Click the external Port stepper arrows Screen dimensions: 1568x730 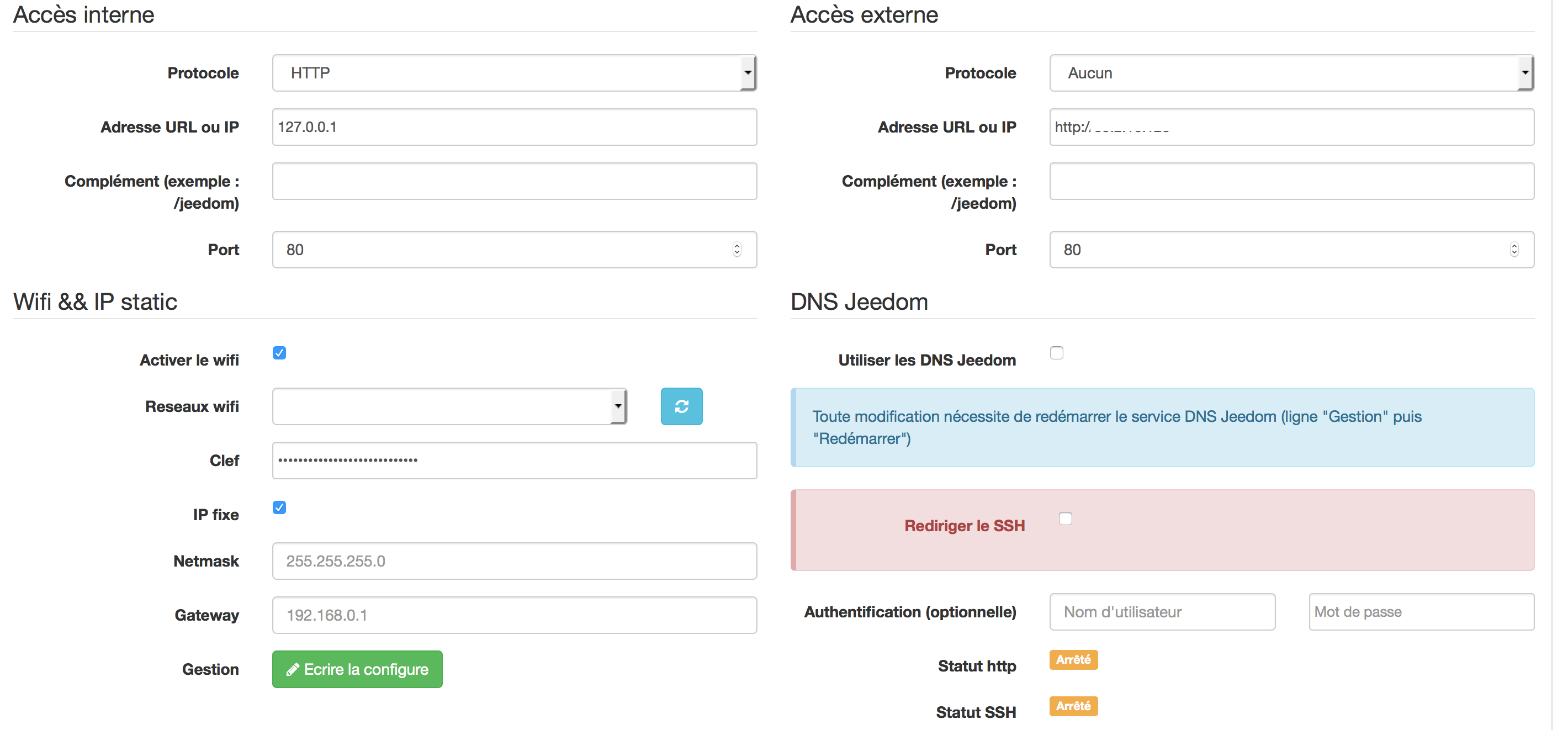[1514, 250]
